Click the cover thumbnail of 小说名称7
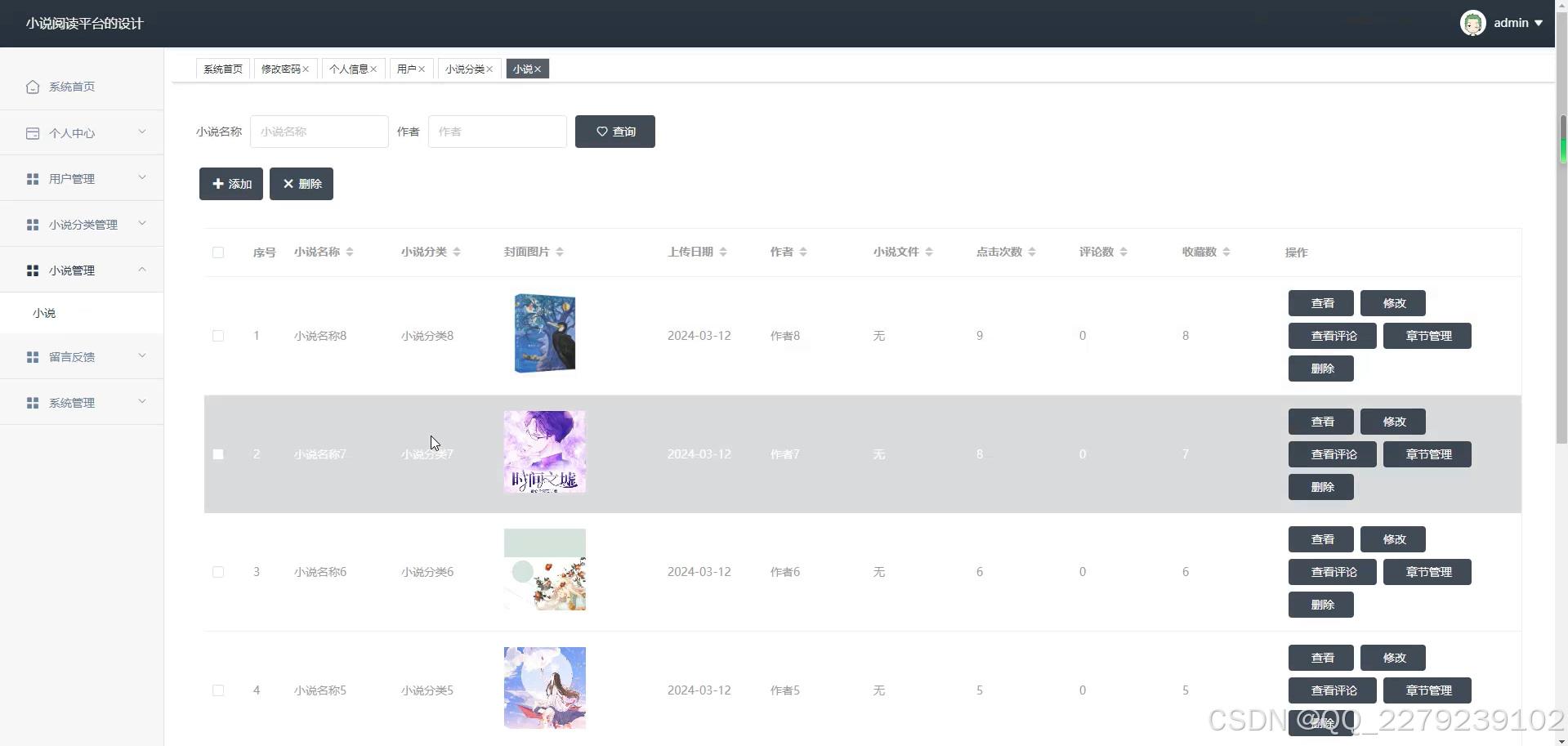Screen dimensions: 1568x746 click(544, 451)
